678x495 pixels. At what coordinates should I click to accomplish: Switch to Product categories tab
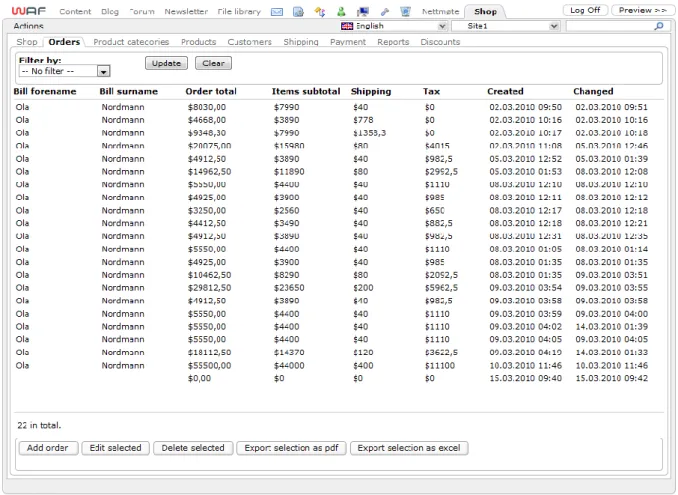131,42
